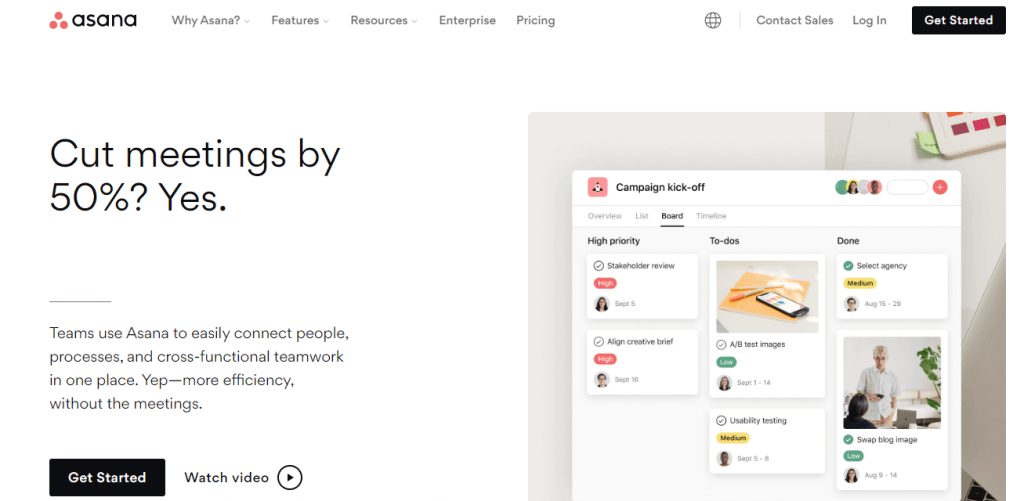This screenshot has width=1024, height=501.
Task: Click the Sept 5 due date
Action: 625,304
